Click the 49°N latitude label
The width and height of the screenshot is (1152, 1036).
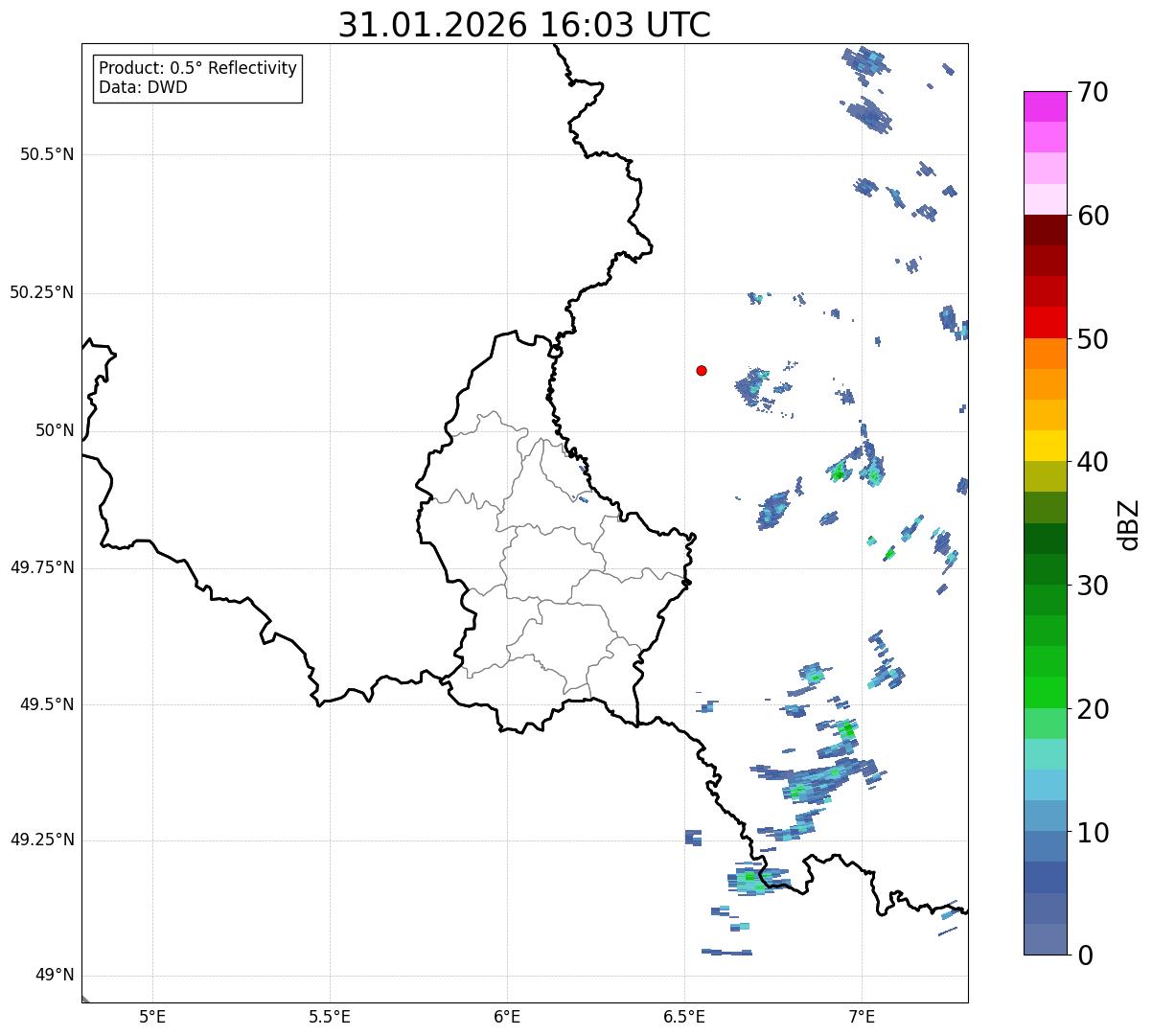click(x=55, y=976)
